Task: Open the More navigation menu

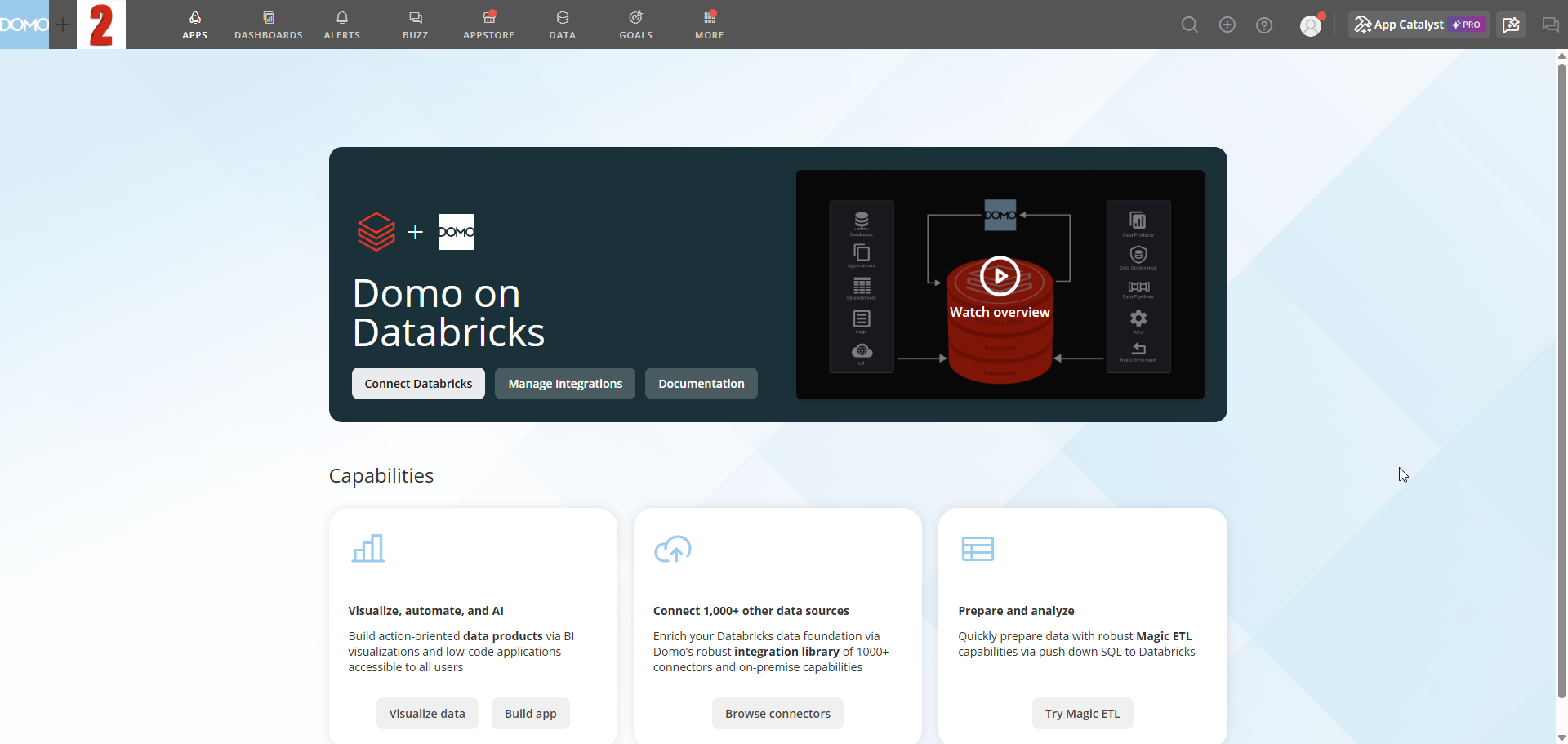Action: [709, 25]
